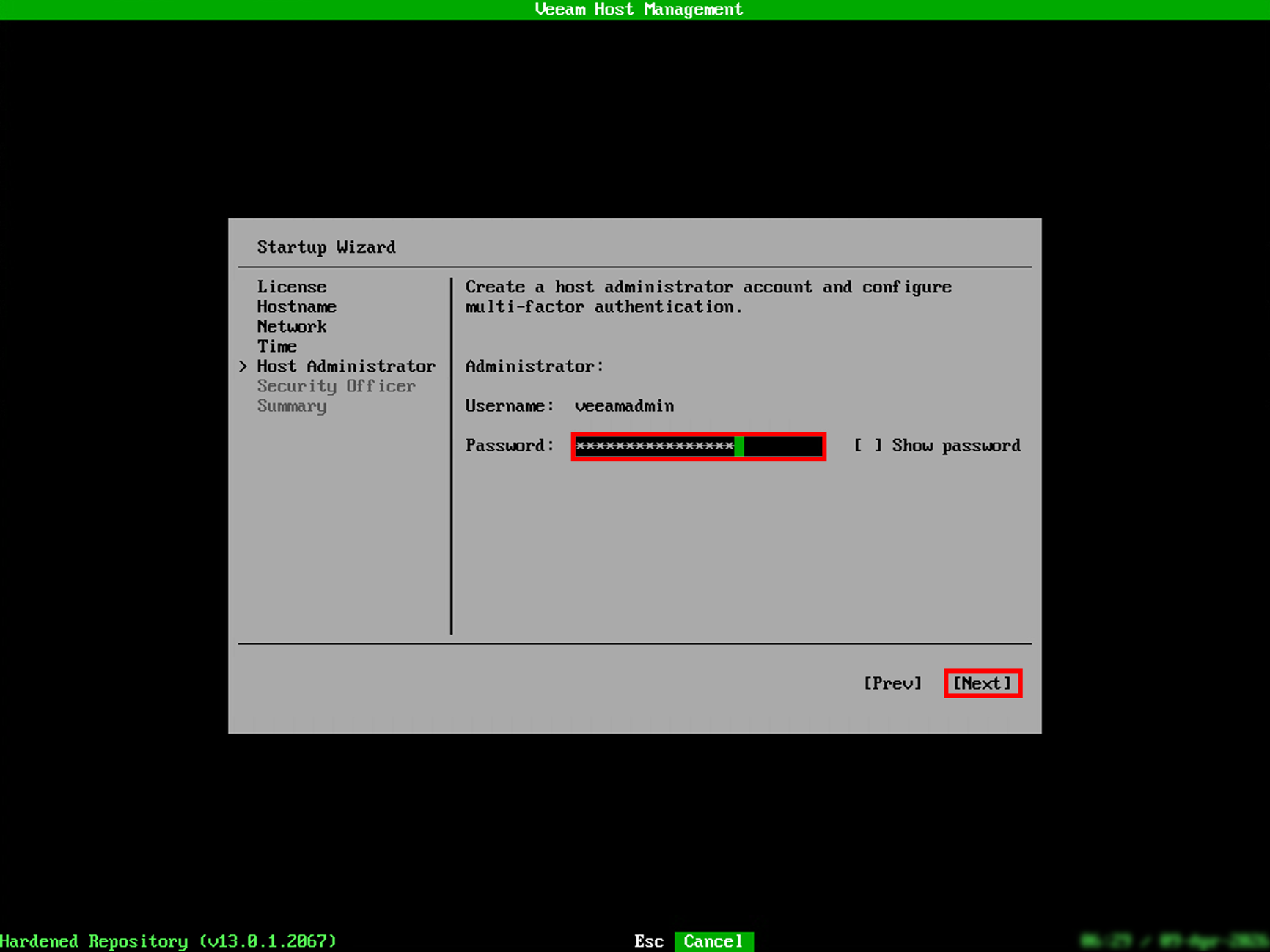Click the Startup Wizard heading
Viewport: 1270px width, 952px height.
(x=326, y=247)
